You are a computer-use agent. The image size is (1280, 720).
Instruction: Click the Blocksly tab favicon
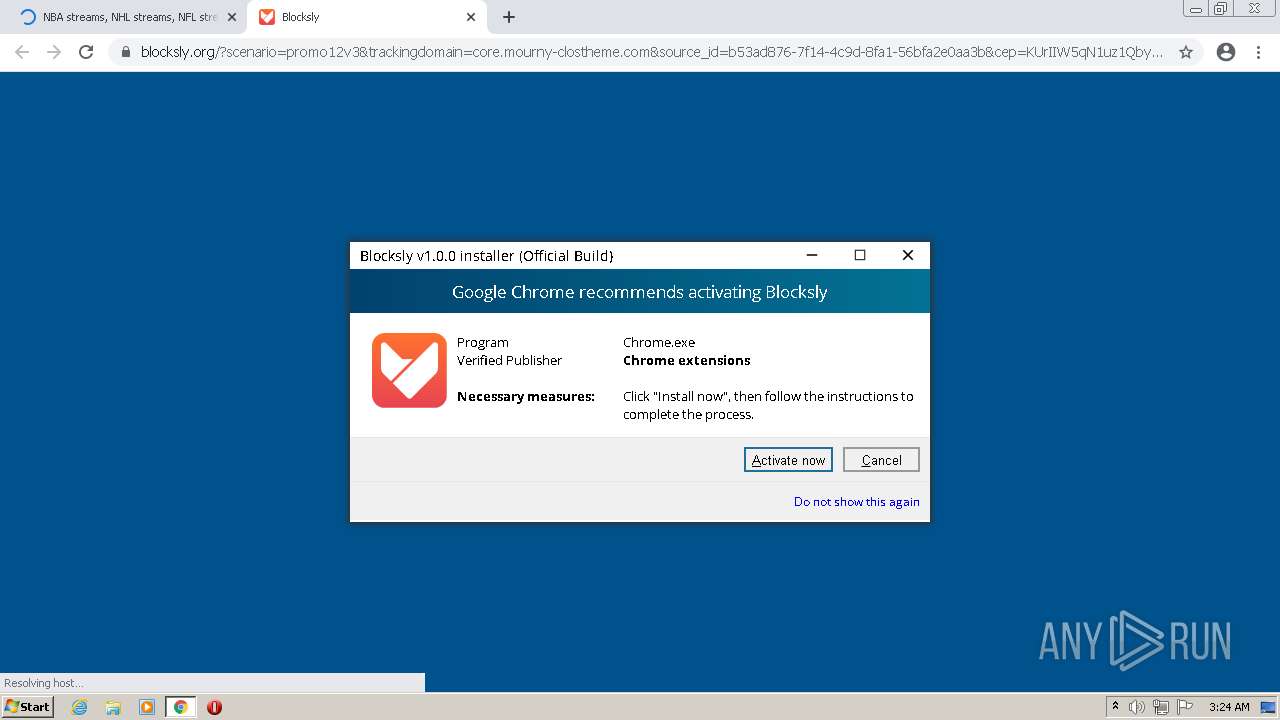(267, 17)
